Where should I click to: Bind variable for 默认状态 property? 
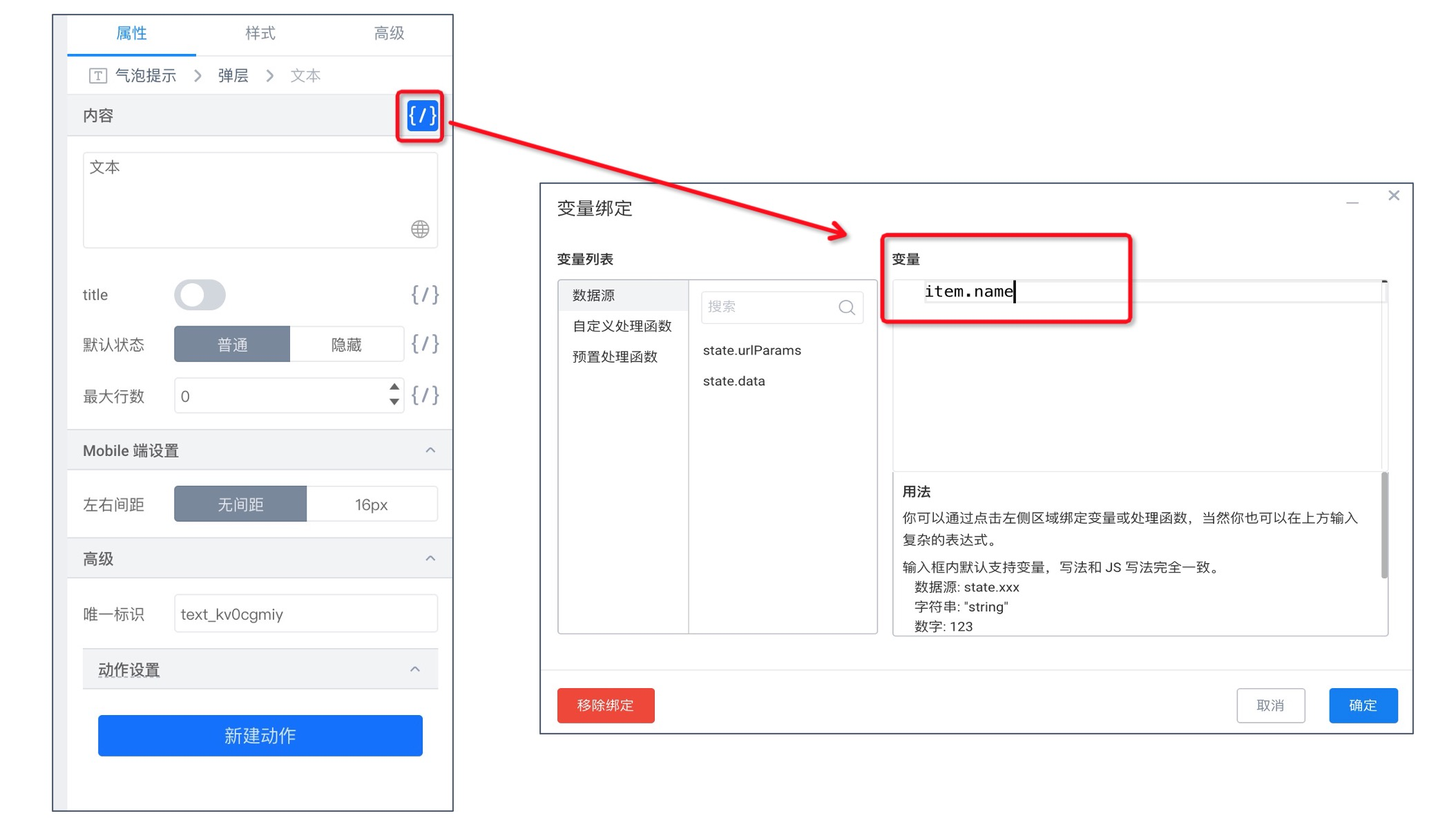tap(425, 343)
